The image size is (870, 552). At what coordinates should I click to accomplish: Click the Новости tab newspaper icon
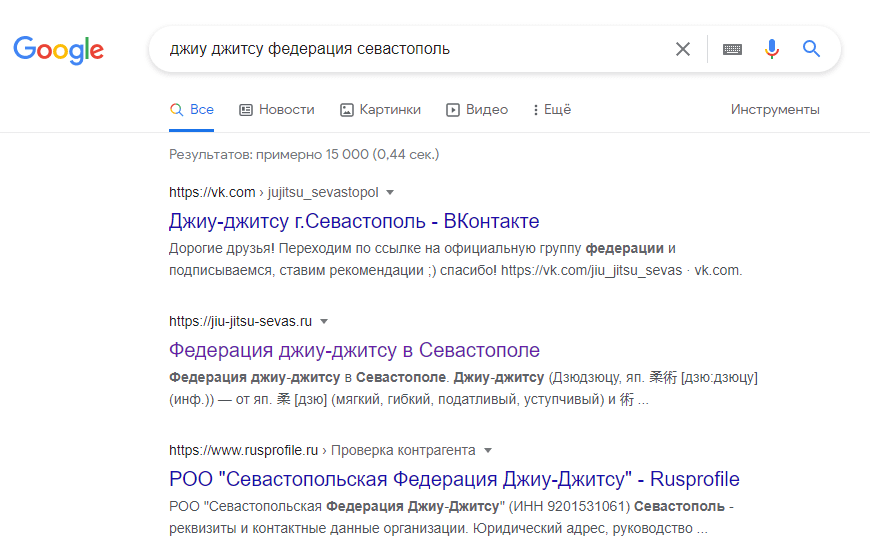pyautogui.click(x=246, y=110)
